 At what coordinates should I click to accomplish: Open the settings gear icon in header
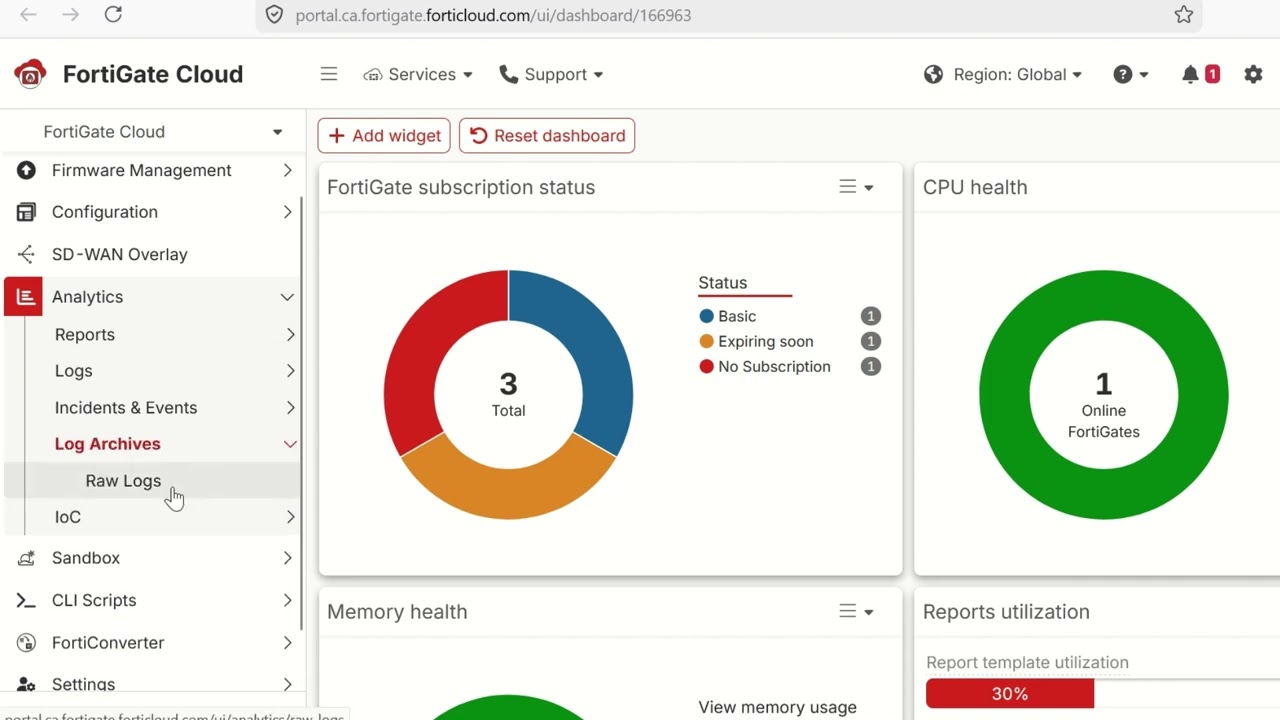1253,74
